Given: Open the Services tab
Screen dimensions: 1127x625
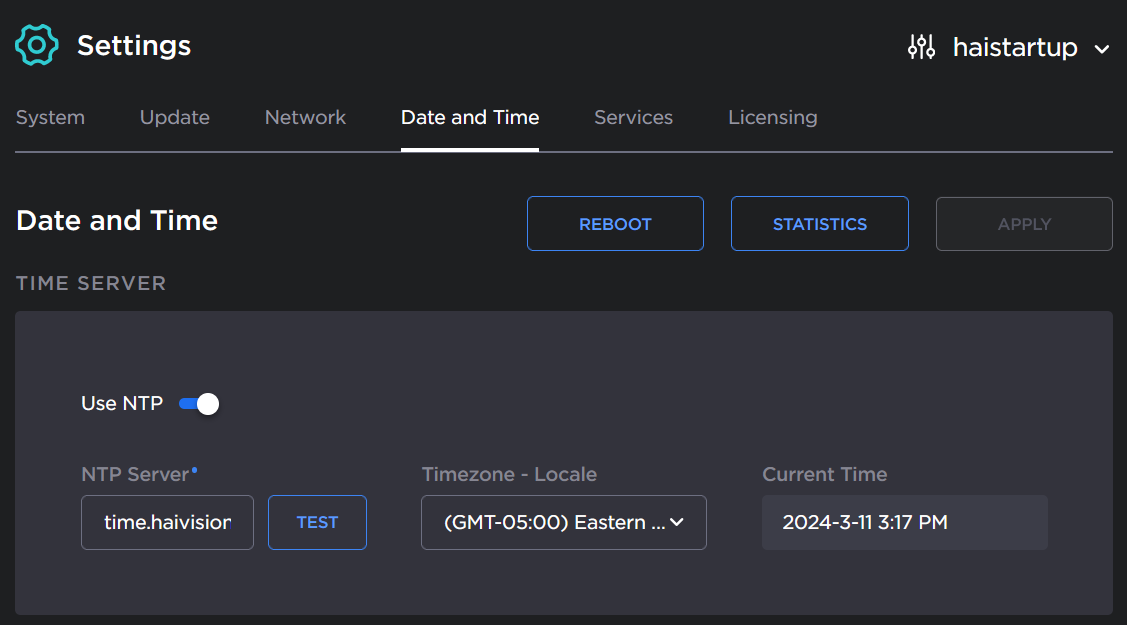Looking at the screenshot, I should pyautogui.click(x=633, y=118).
